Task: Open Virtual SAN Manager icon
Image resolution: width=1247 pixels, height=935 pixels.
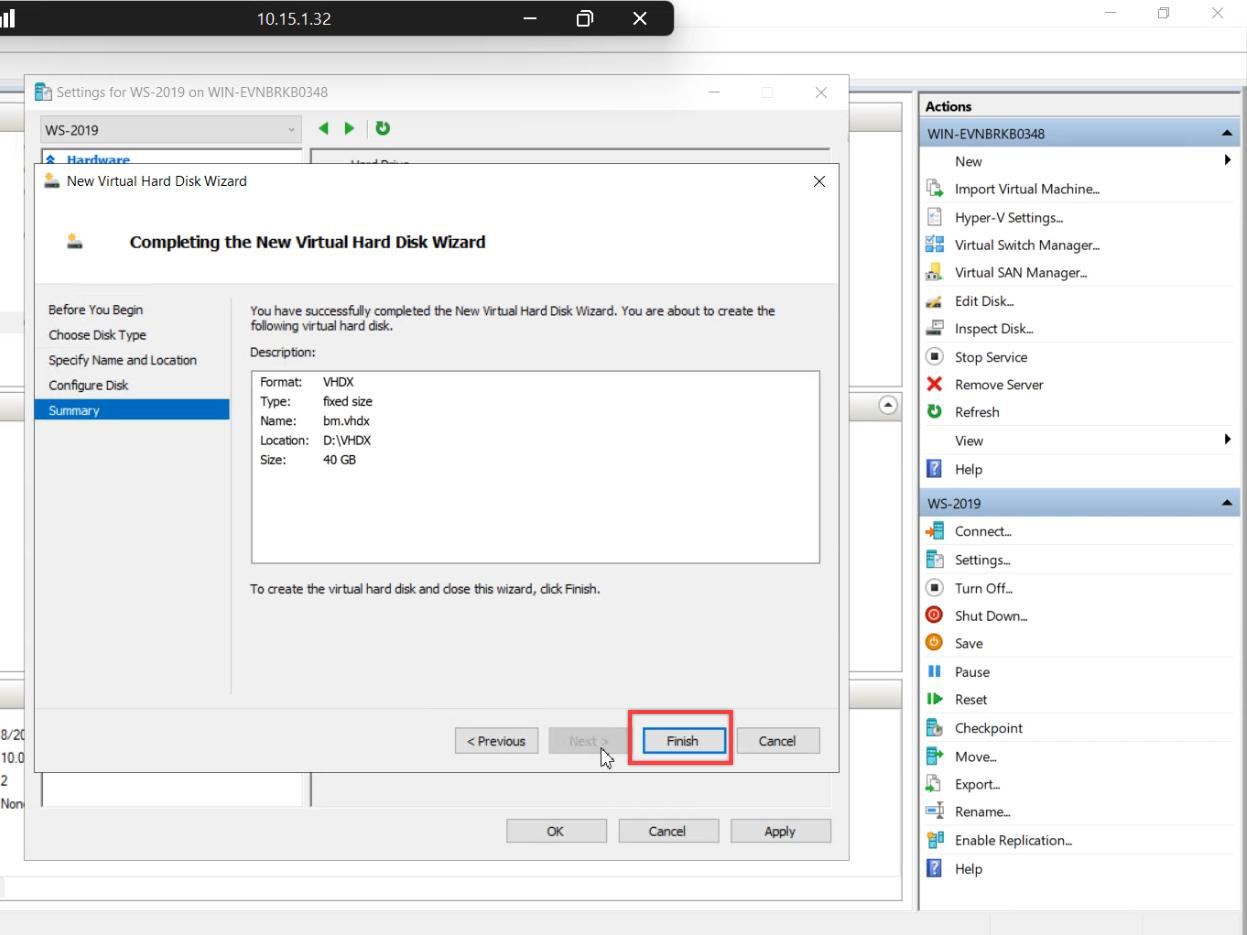Action: tap(936, 273)
